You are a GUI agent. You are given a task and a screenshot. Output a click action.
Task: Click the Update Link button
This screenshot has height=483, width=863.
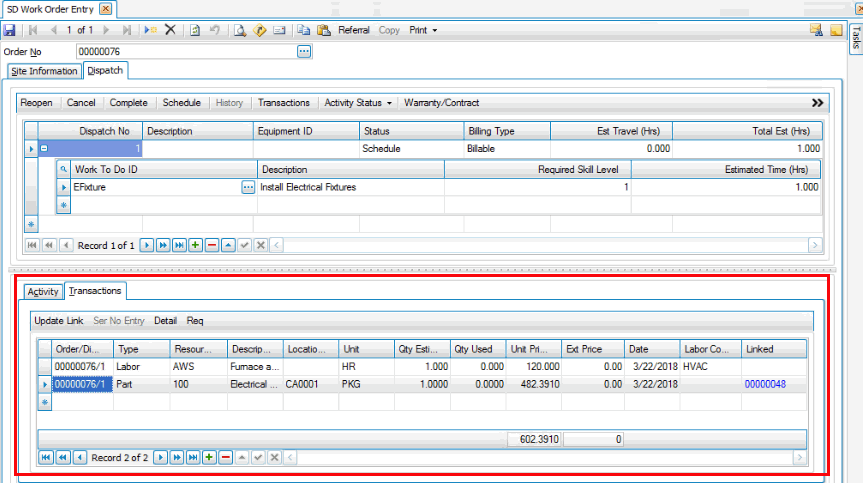click(x=58, y=321)
